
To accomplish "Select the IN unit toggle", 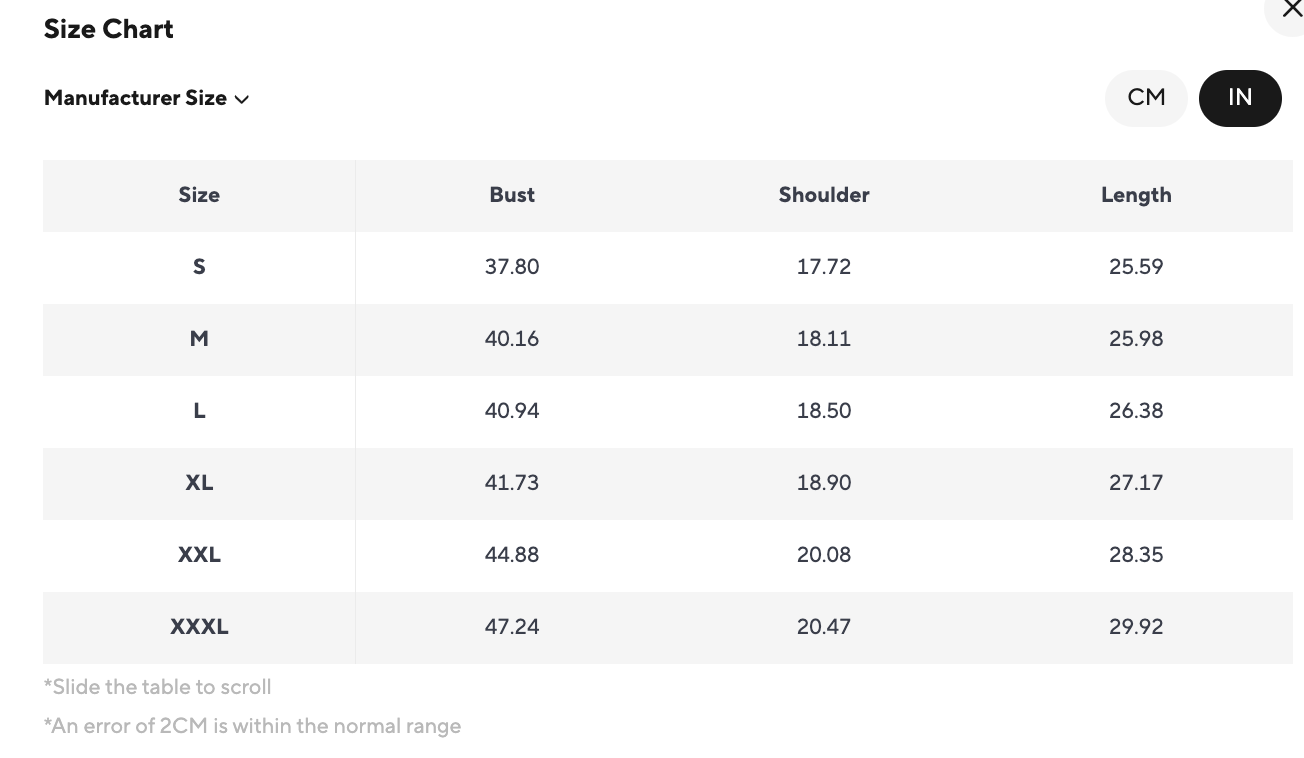I will tap(1240, 98).
